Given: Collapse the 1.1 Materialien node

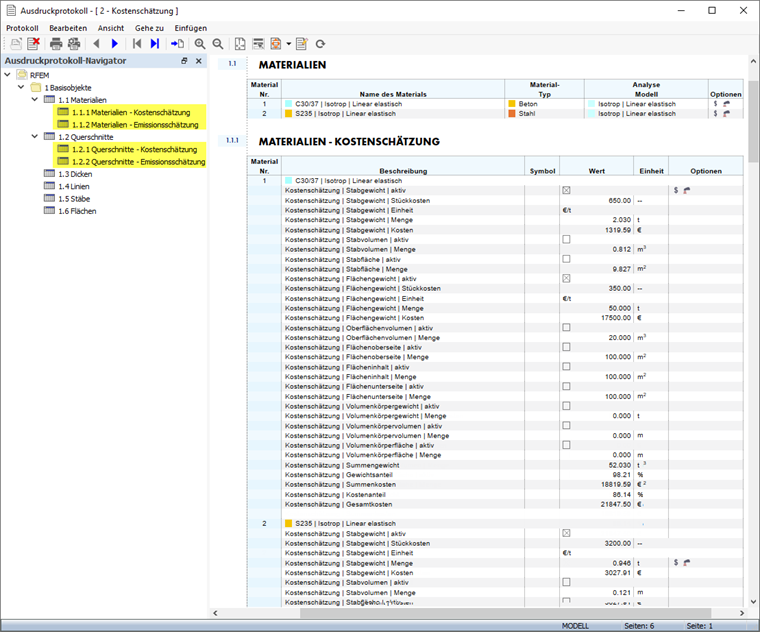Looking at the screenshot, I should click(34, 99).
